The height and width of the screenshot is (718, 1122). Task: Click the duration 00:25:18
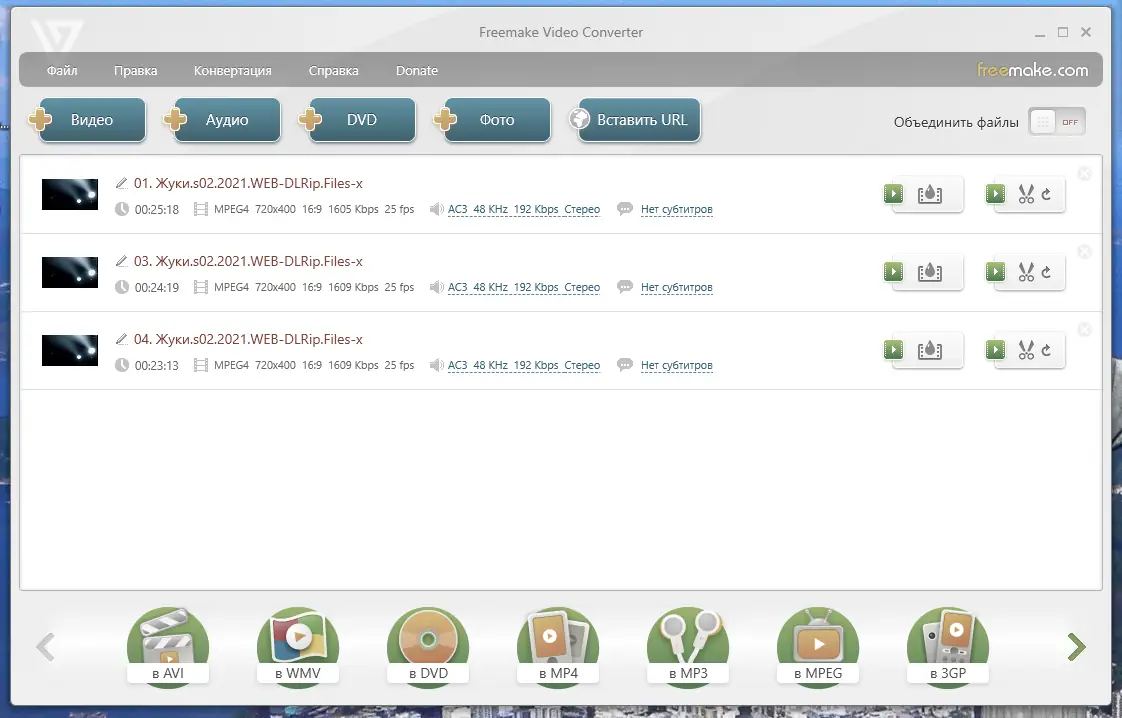point(157,210)
